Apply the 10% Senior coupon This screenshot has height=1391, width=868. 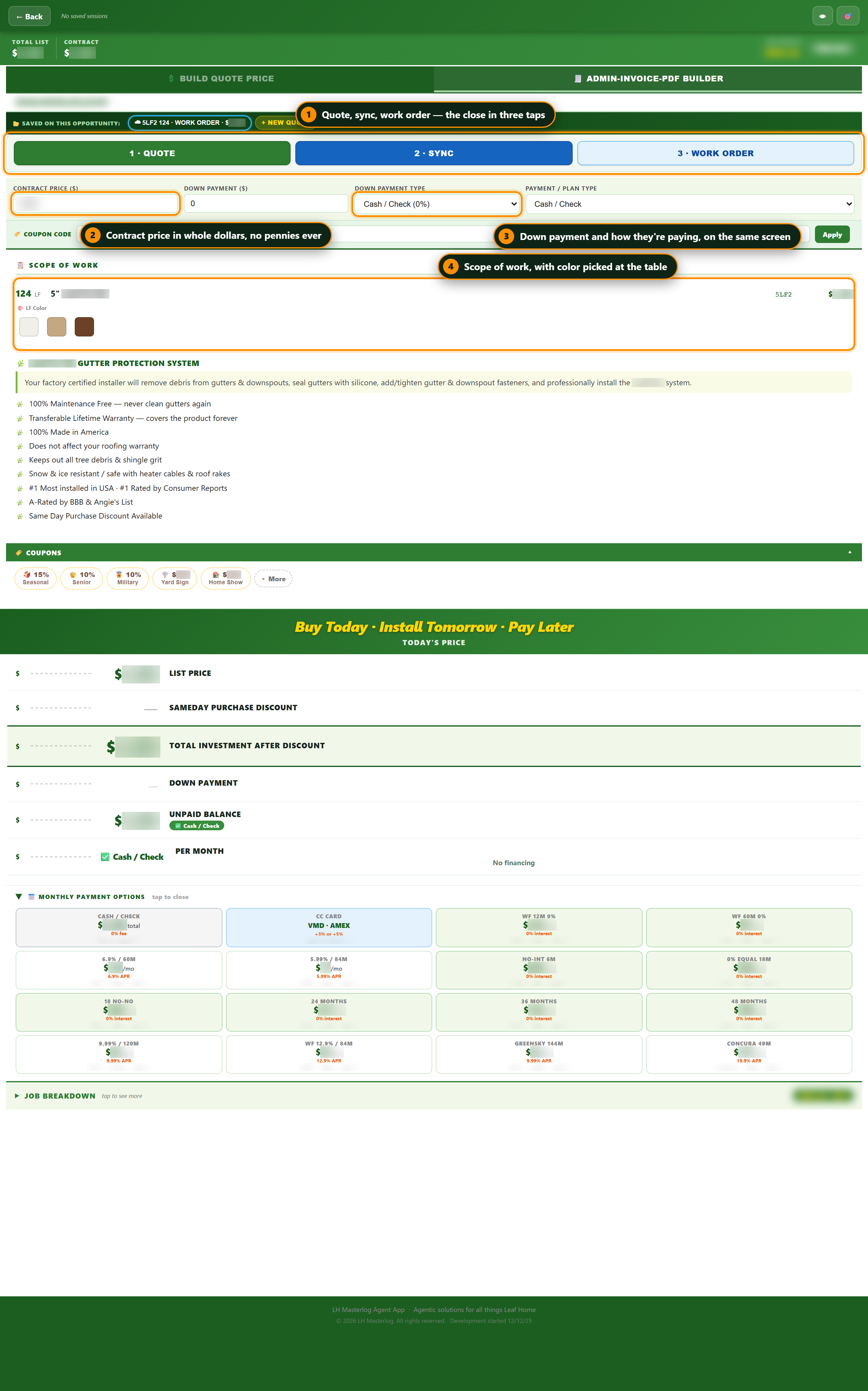coord(81,578)
